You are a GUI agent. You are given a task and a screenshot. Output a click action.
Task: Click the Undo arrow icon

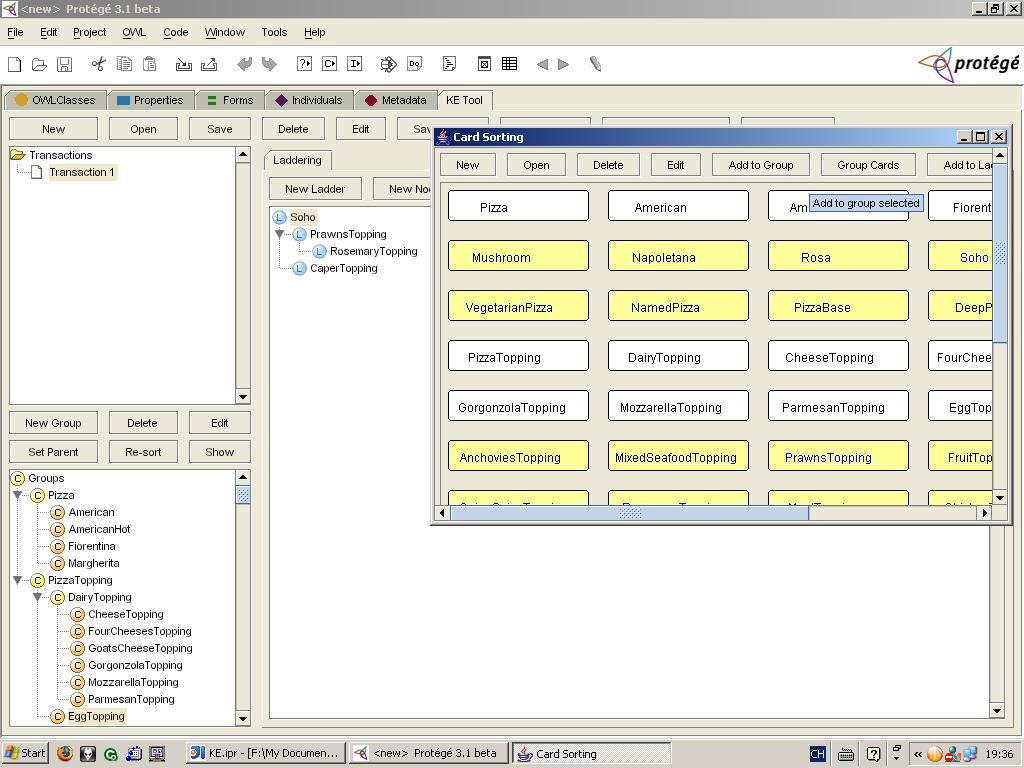click(x=244, y=64)
